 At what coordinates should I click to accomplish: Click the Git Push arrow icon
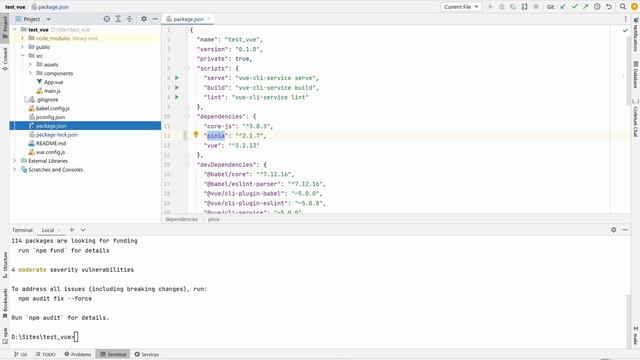[x=585, y=7]
